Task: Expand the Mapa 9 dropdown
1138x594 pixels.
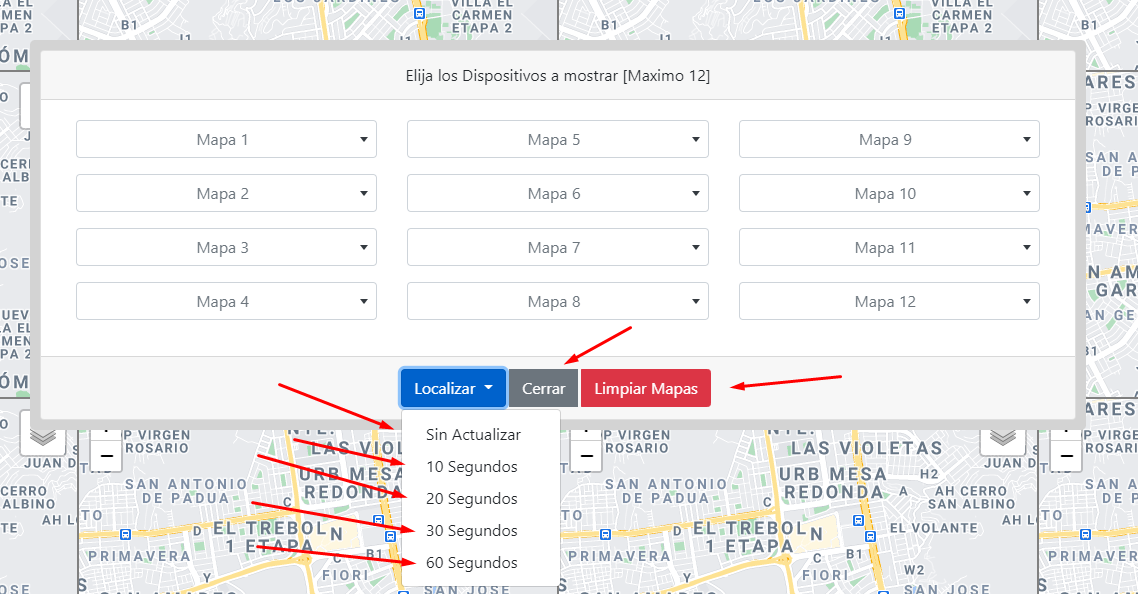Action: coord(888,140)
